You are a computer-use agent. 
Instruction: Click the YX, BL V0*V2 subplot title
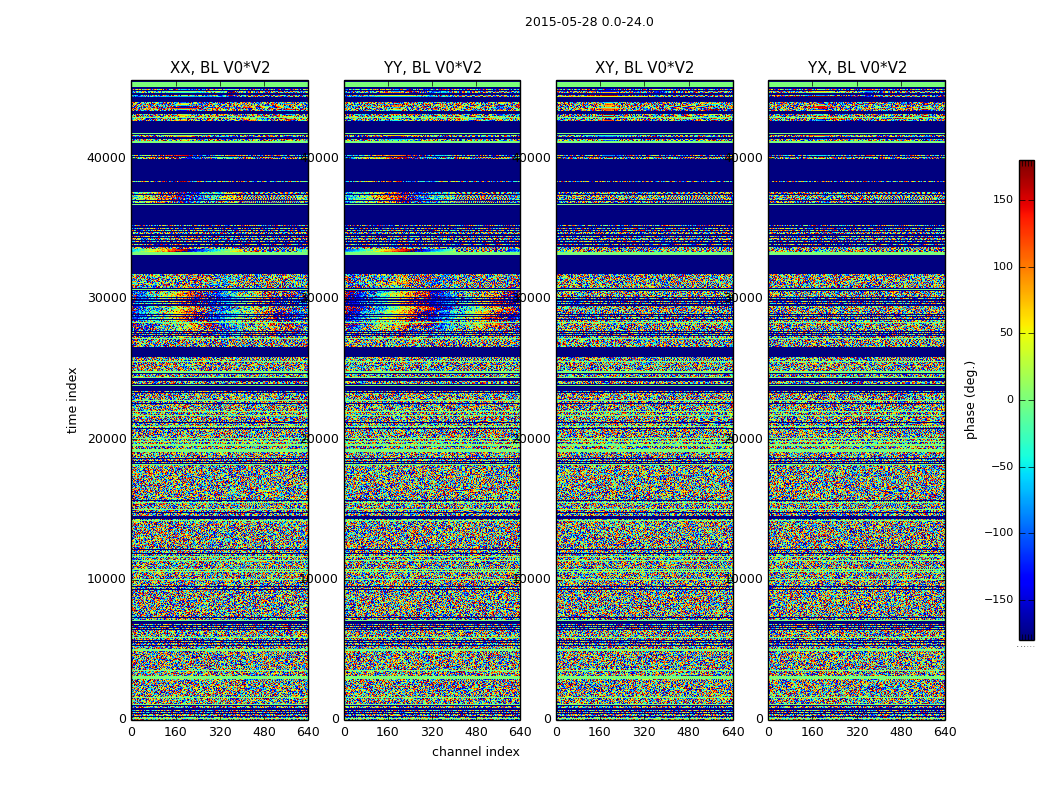[x=857, y=68]
